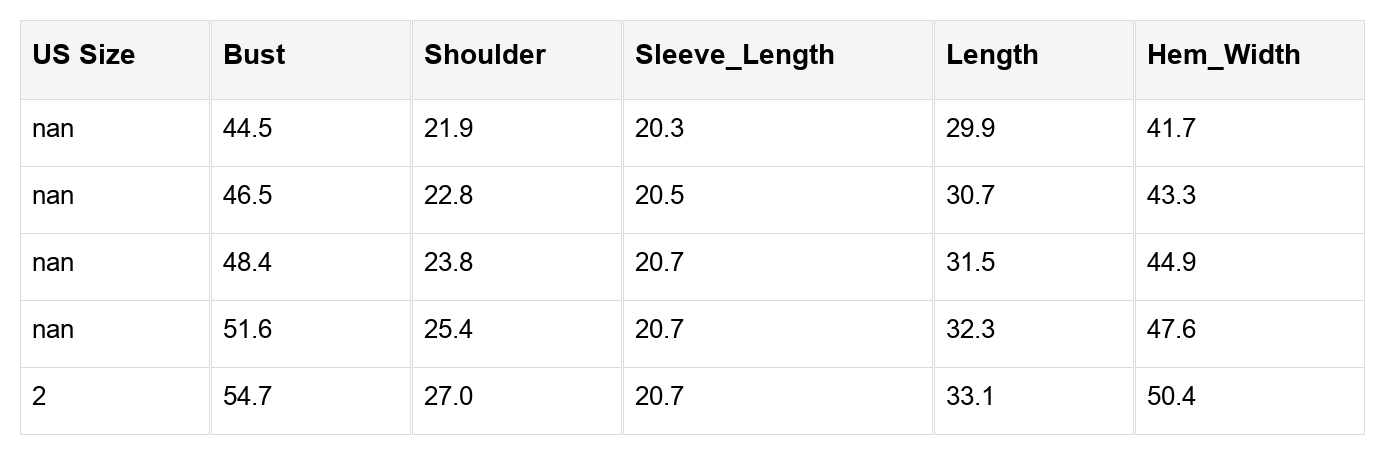The width and height of the screenshot is (1384, 454).
Task: Click the Bust value 54.7
Action: pyautogui.click(x=247, y=397)
